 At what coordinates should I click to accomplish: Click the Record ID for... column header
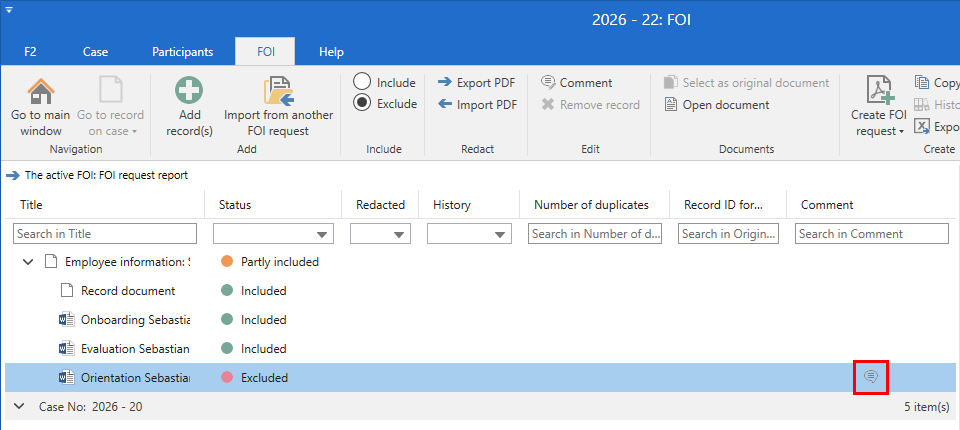click(724, 205)
